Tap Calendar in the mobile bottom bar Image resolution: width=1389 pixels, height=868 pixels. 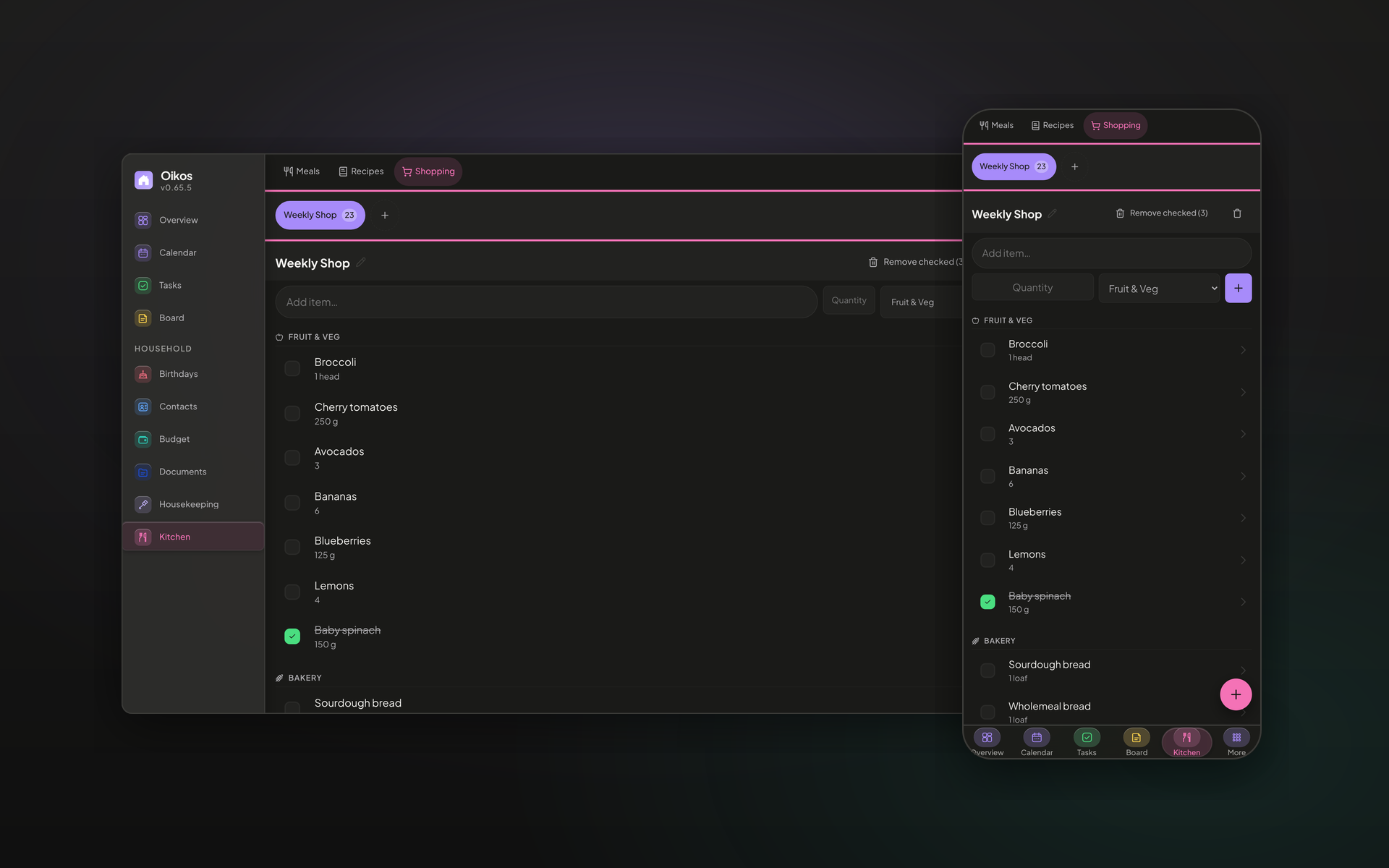point(1037,743)
